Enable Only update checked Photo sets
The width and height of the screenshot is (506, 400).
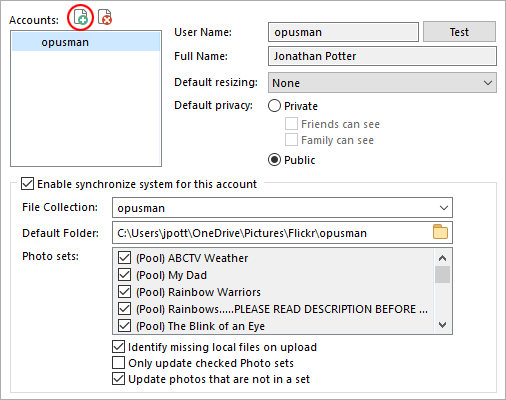pos(118,363)
